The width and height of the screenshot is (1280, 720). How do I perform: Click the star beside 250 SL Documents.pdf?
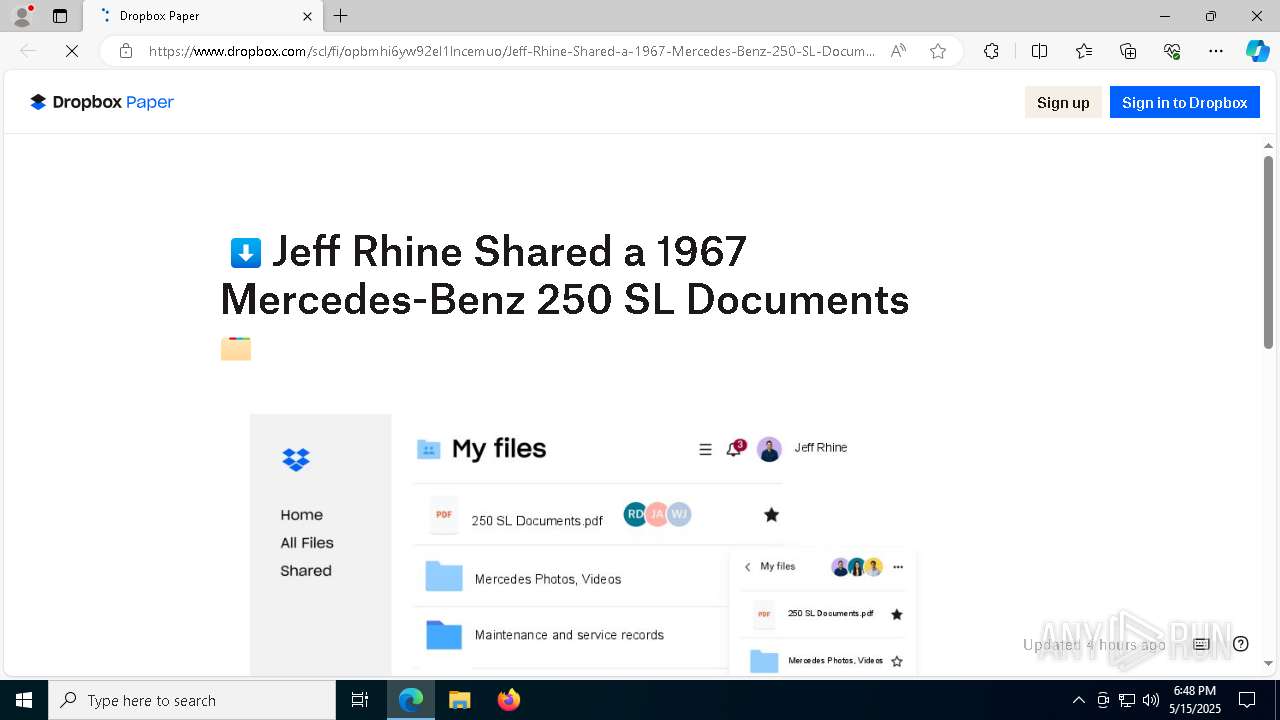[x=771, y=515]
